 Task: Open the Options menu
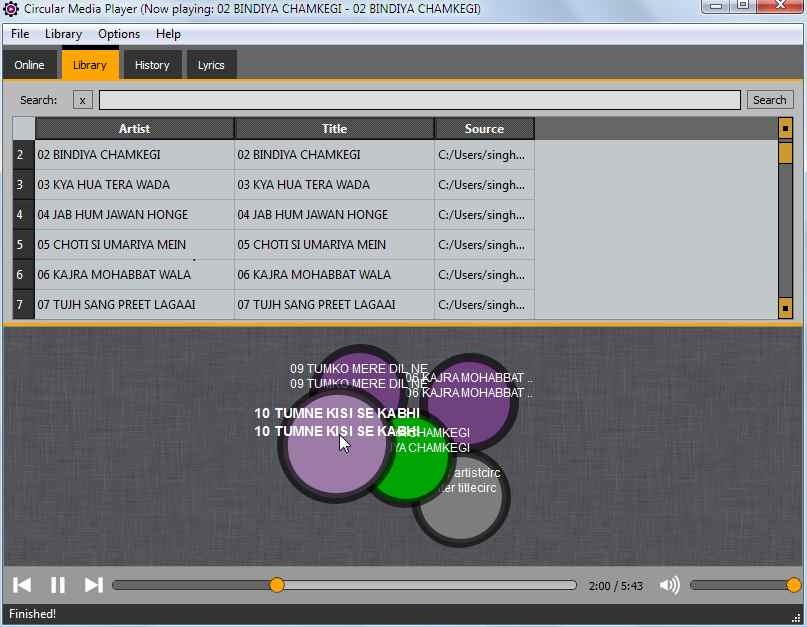click(119, 34)
